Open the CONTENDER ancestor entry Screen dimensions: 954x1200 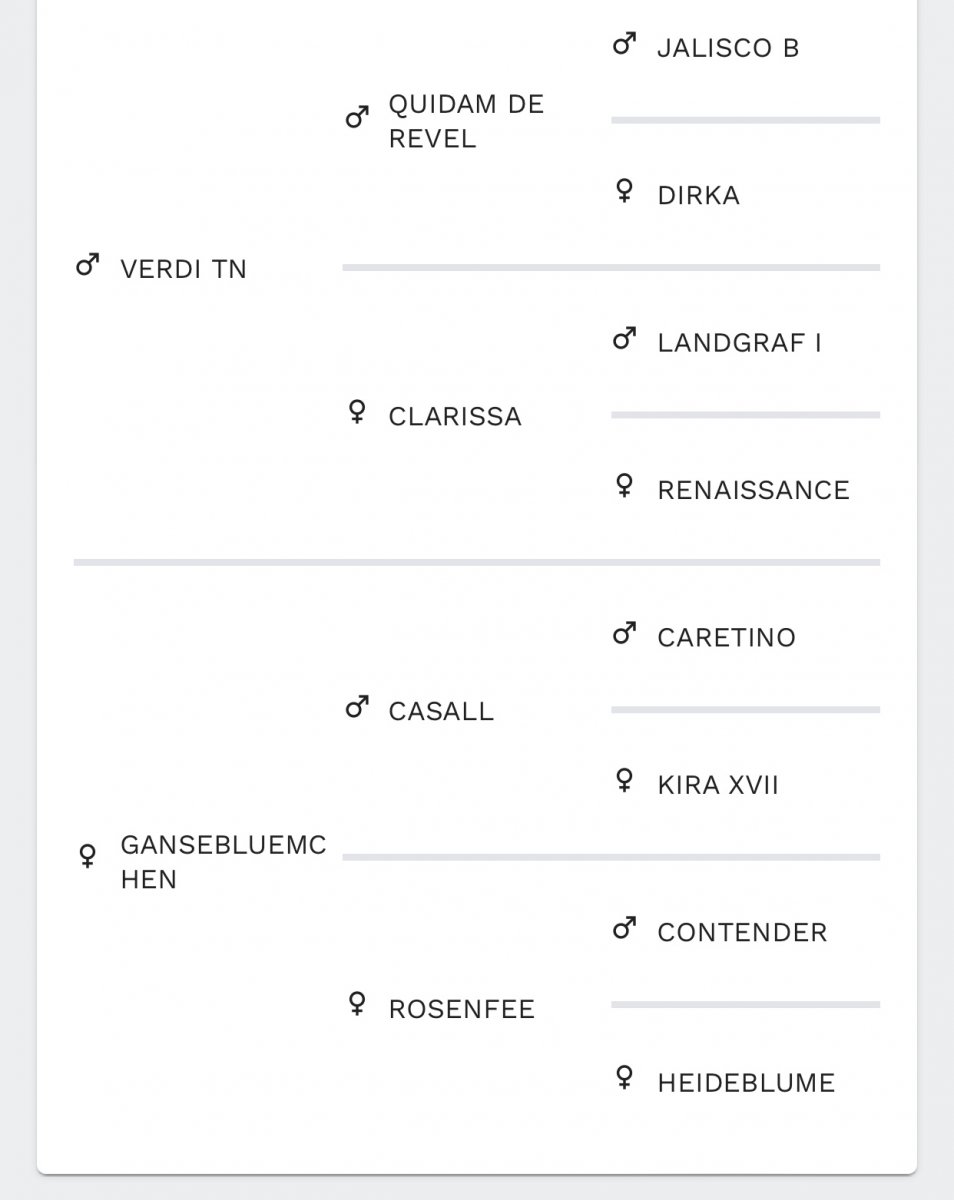point(742,932)
